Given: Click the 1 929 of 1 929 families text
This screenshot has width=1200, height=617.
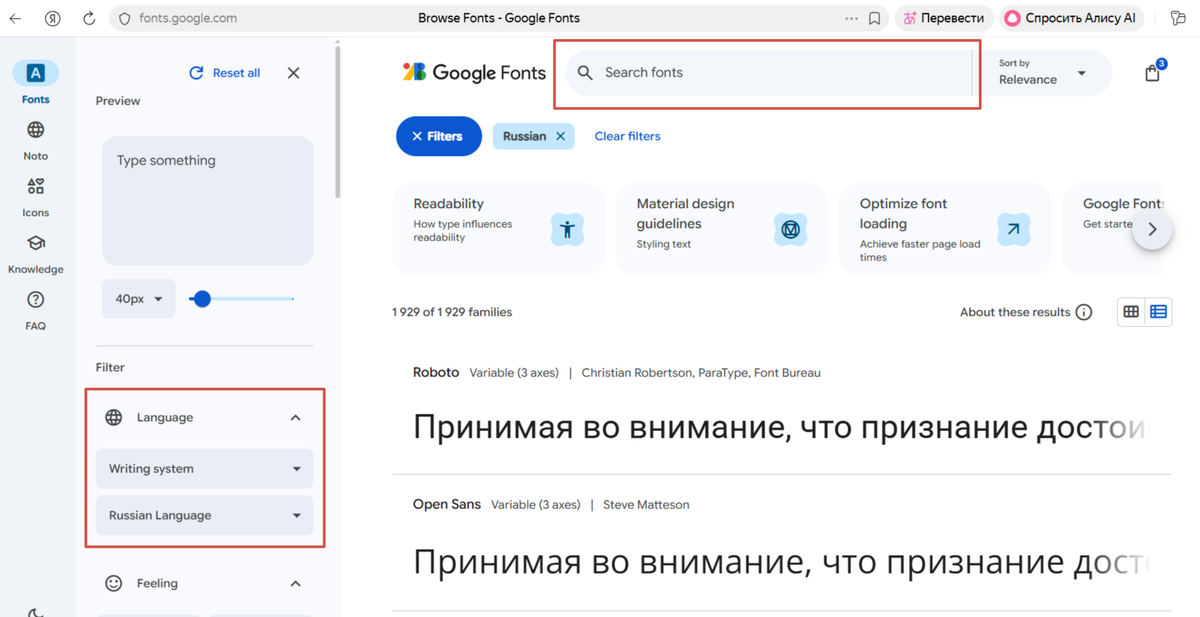Looking at the screenshot, I should [x=452, y=312].
